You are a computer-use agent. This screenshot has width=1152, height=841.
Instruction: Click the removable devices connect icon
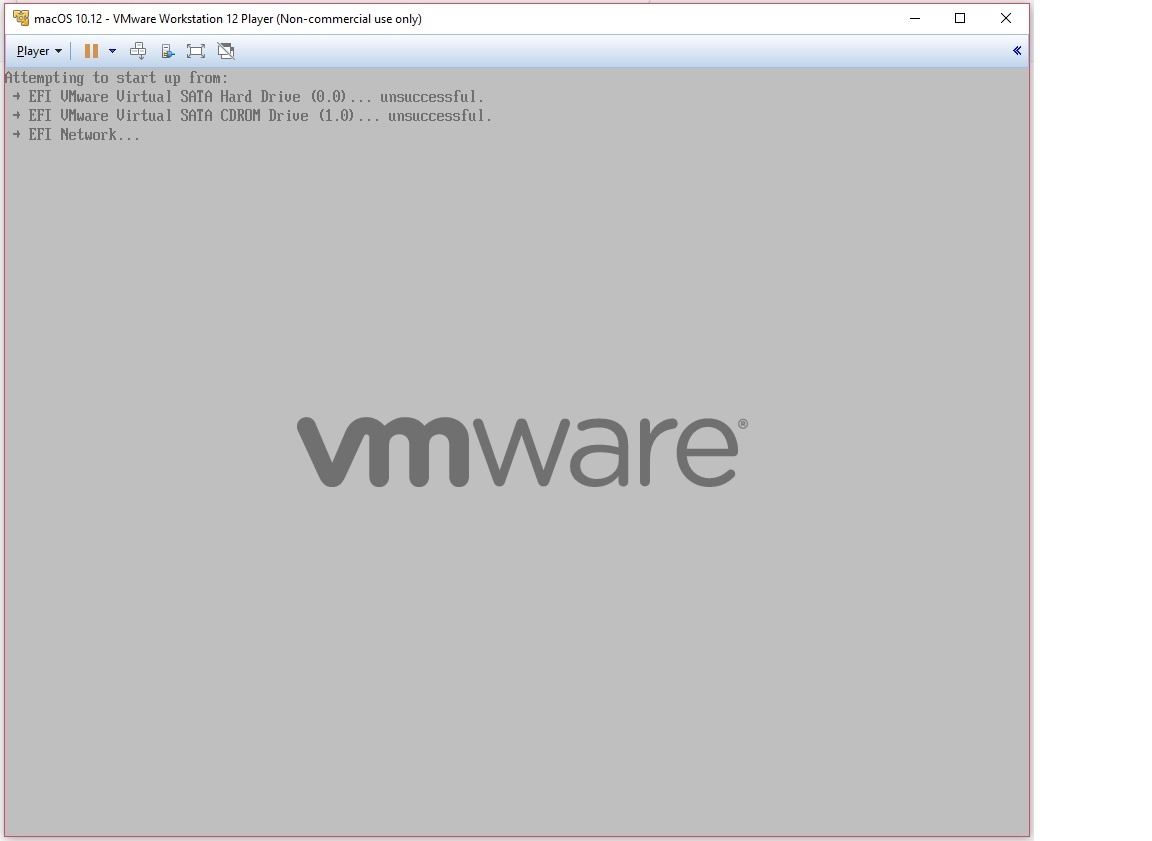[168, 51]
